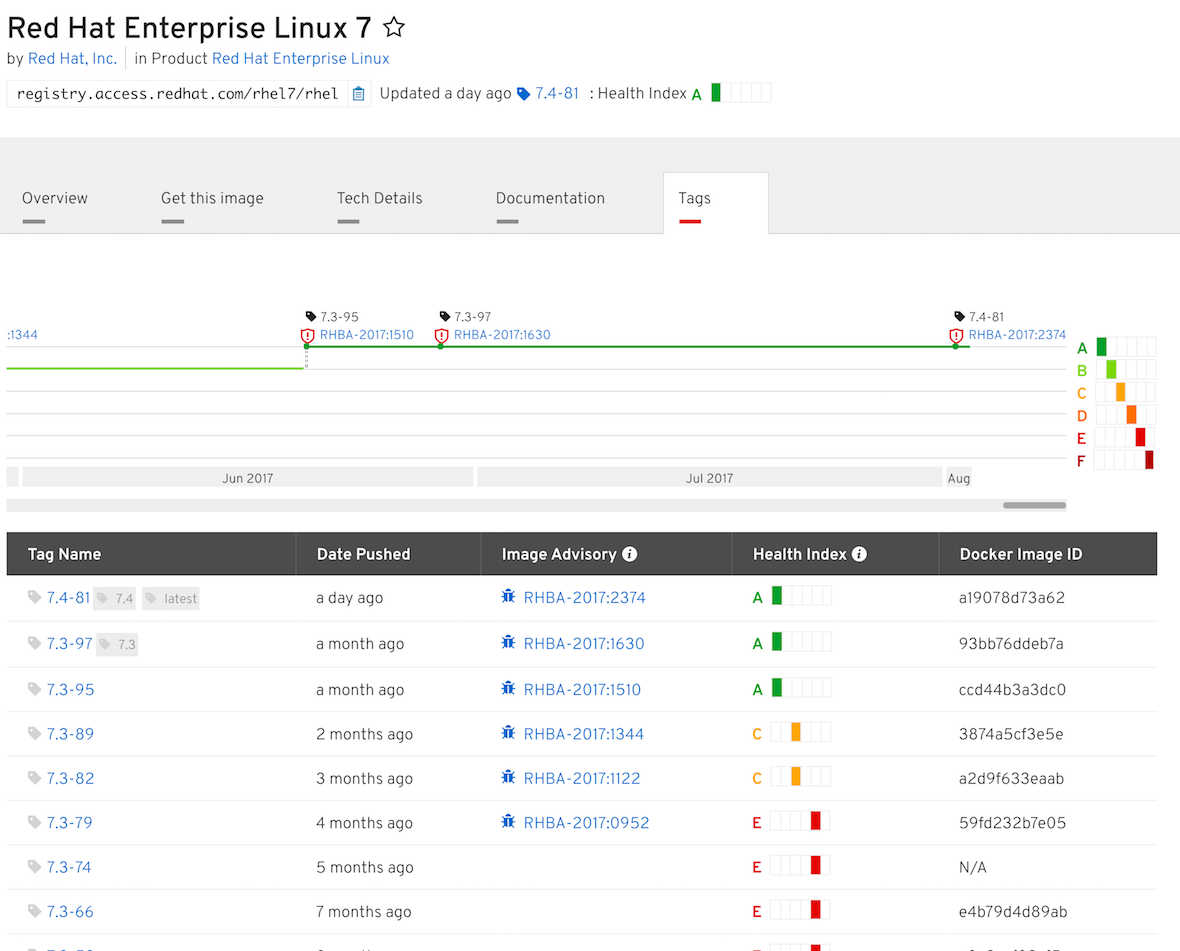The image size is (1180, 951).
Task: Copy the registry URL with the clipboard icon
Action: tap(359, 94)
